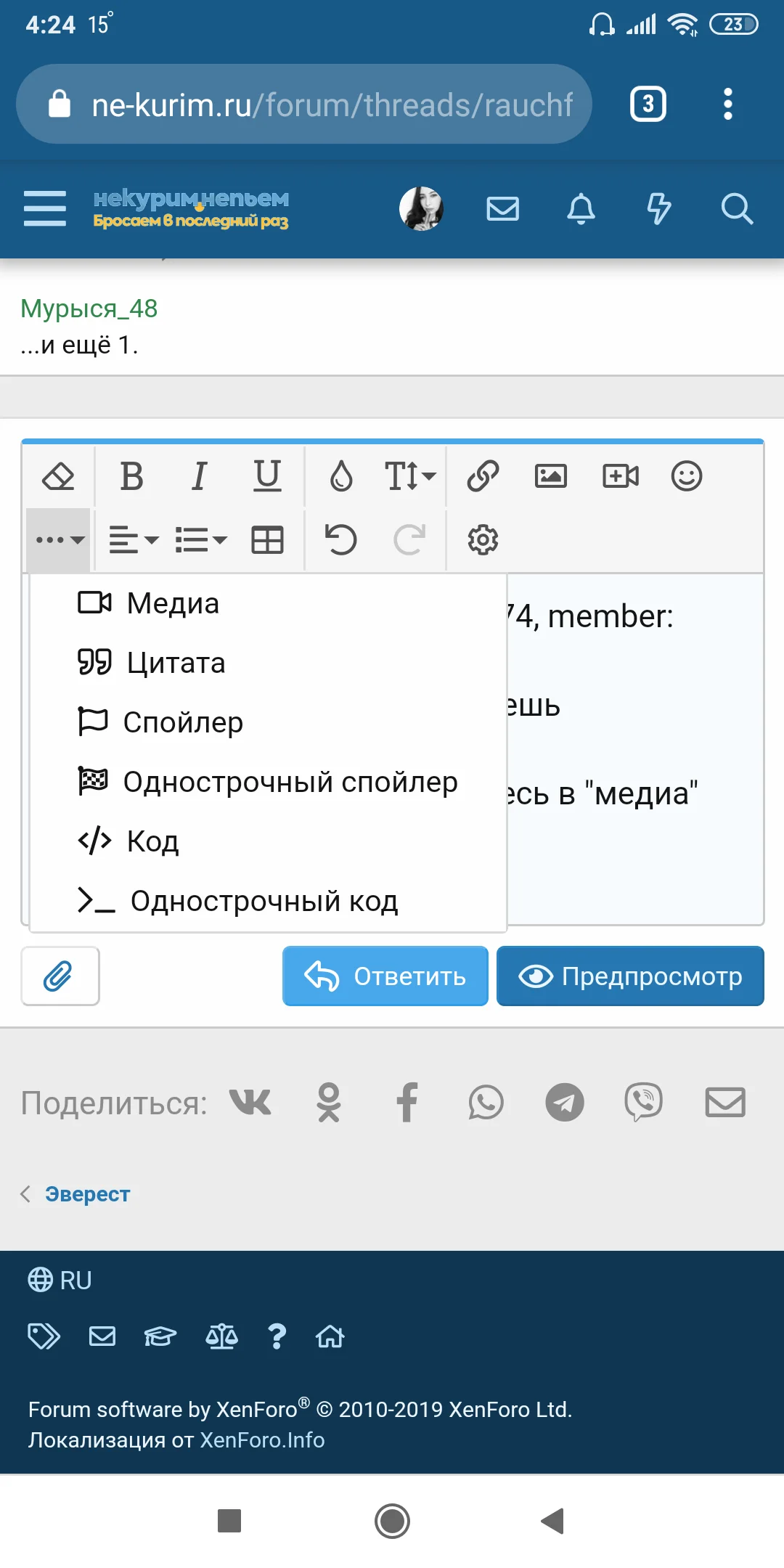Open the browser three-dot menu
The width and height of the screenshot is (784, 1568).
pyautogui.click(x=728, y=105)
